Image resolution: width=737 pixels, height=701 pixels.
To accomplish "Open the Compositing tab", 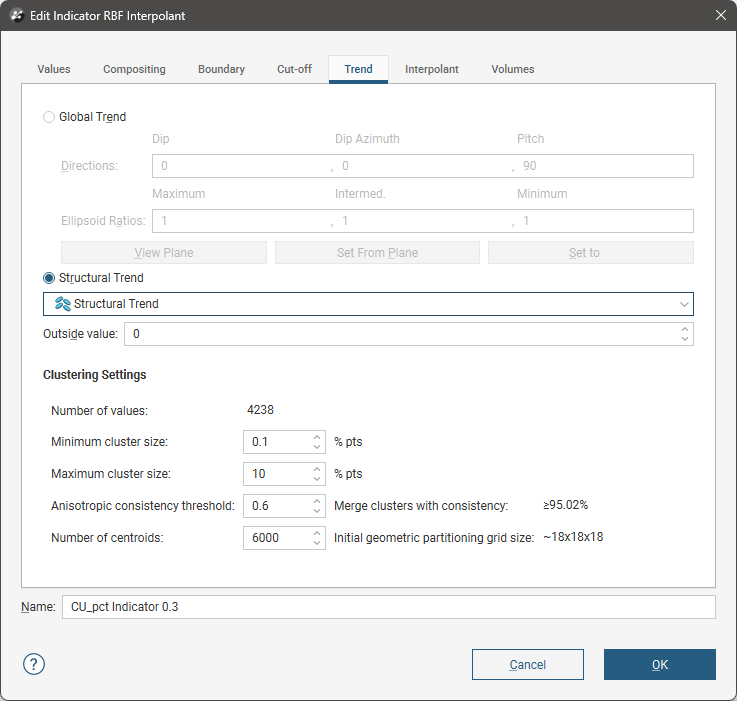I will pyautogui.click(x=134, y=70).
